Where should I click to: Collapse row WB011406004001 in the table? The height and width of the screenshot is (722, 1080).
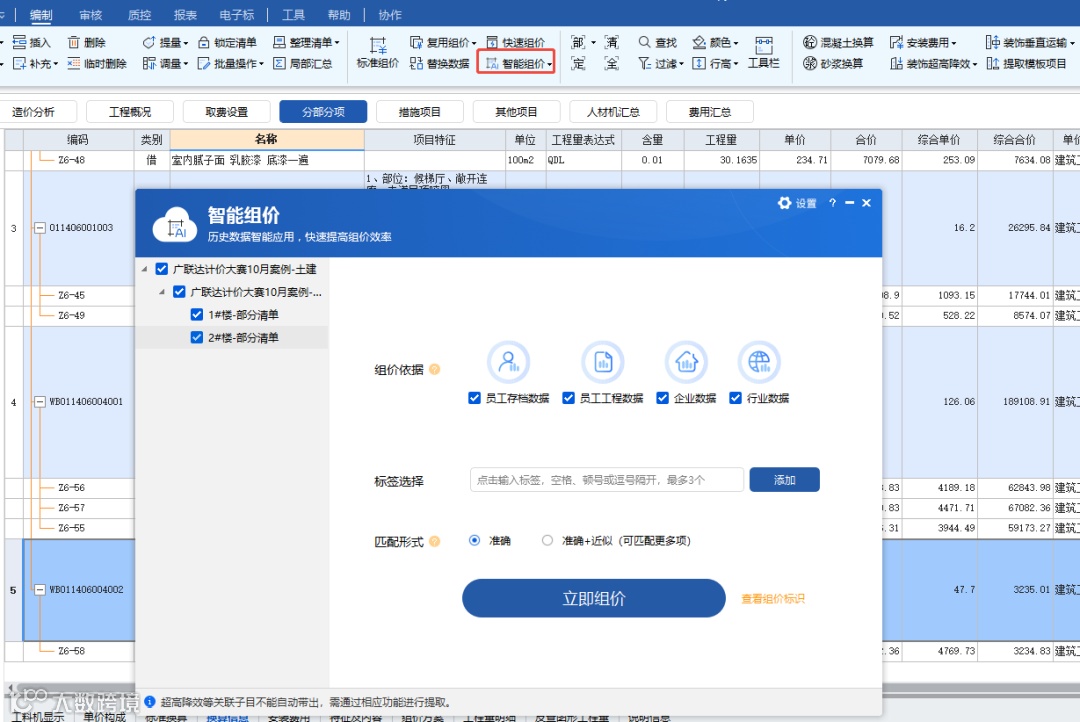click(40, 402)
